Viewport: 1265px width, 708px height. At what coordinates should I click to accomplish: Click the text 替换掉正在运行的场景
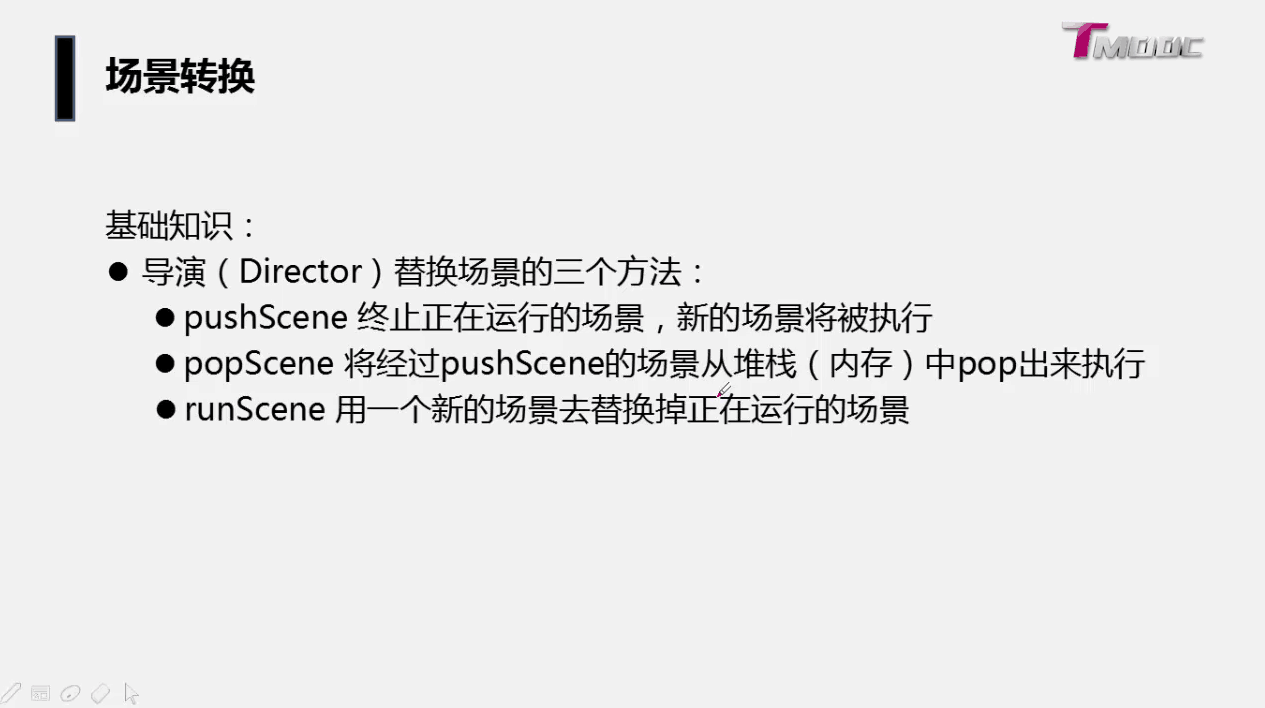(x=750, y=410)
